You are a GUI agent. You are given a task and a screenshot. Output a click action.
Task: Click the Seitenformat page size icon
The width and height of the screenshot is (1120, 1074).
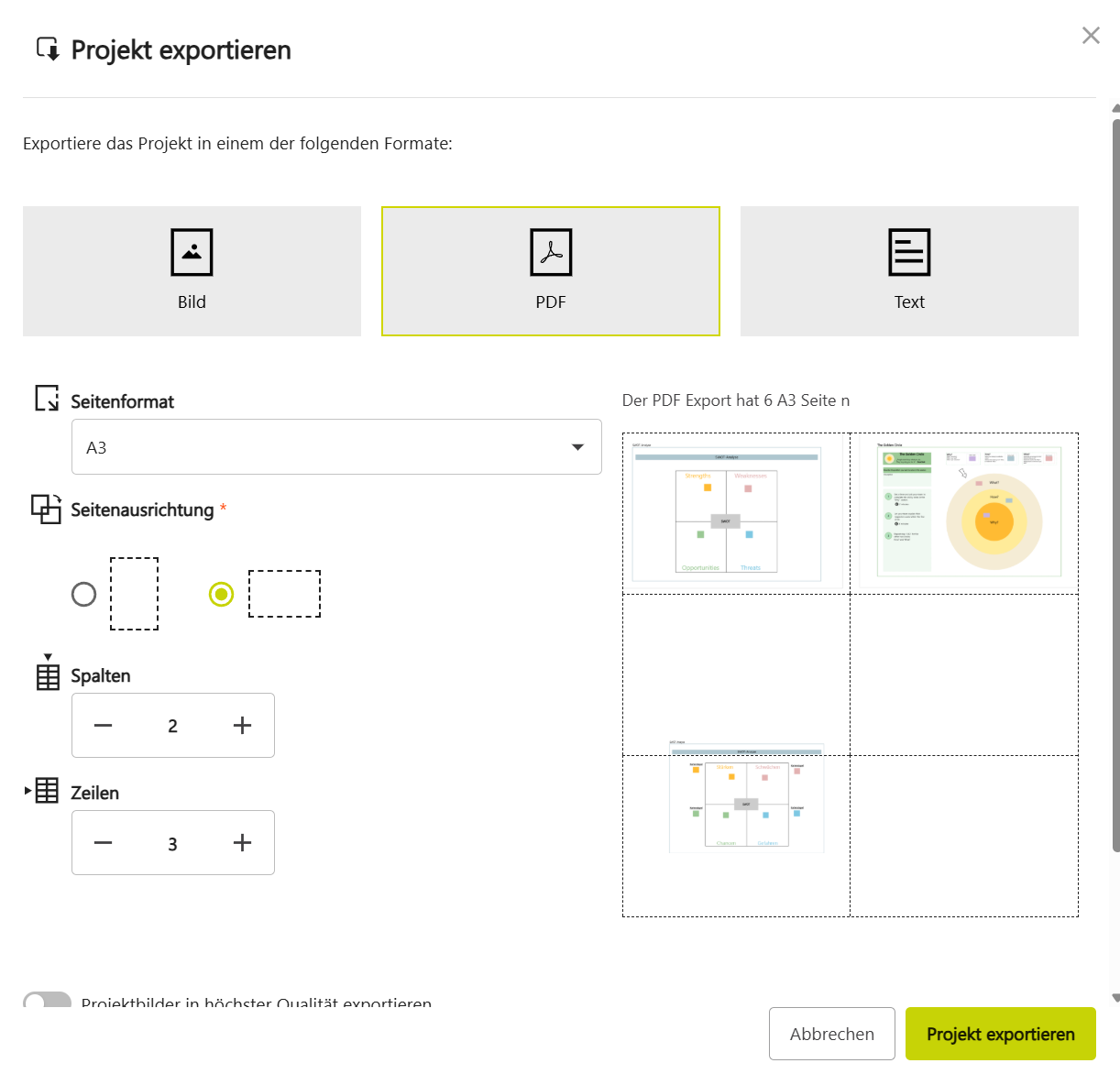tap(47, 399)
